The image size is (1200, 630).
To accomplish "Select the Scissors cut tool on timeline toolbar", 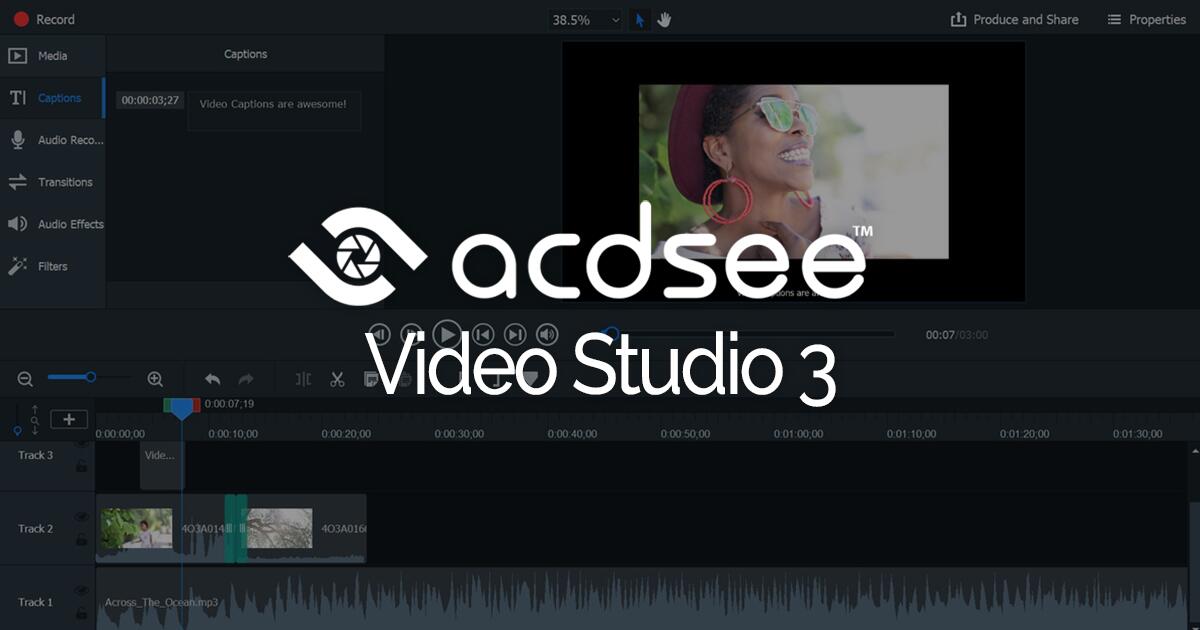I will pos(337,379).
